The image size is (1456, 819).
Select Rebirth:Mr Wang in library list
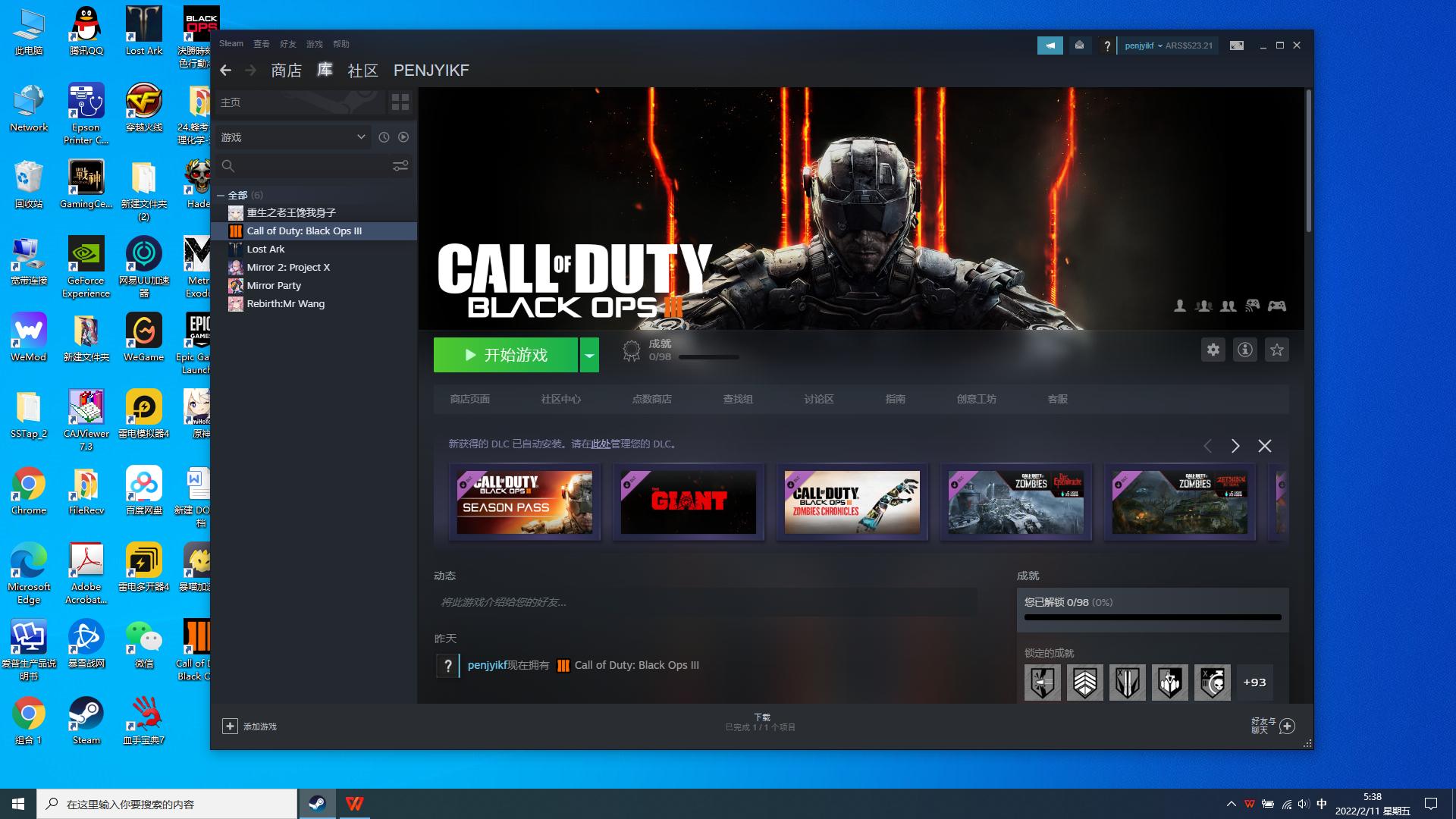[x=315, y=304]
